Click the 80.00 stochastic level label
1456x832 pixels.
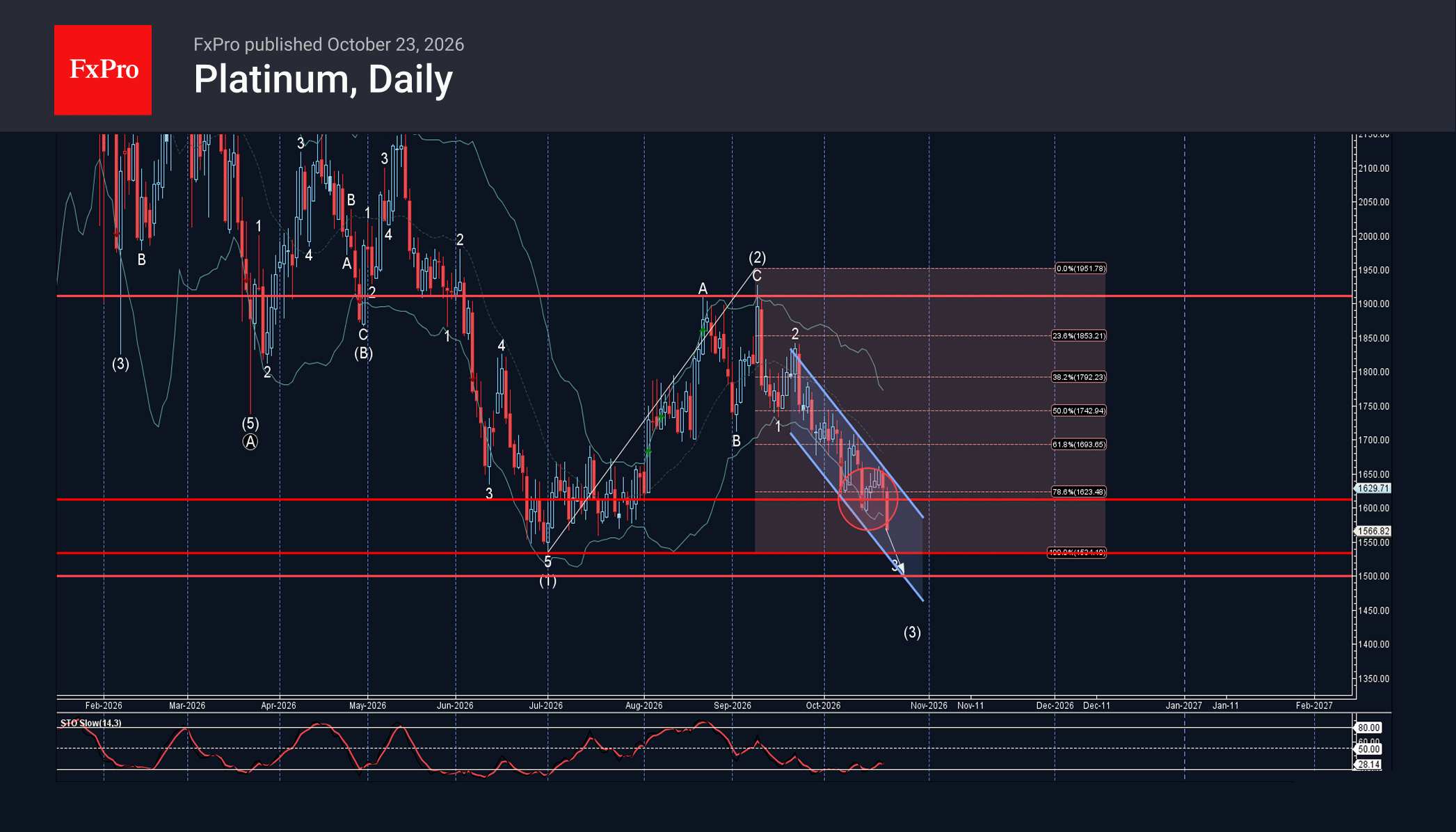[1368, 728]
